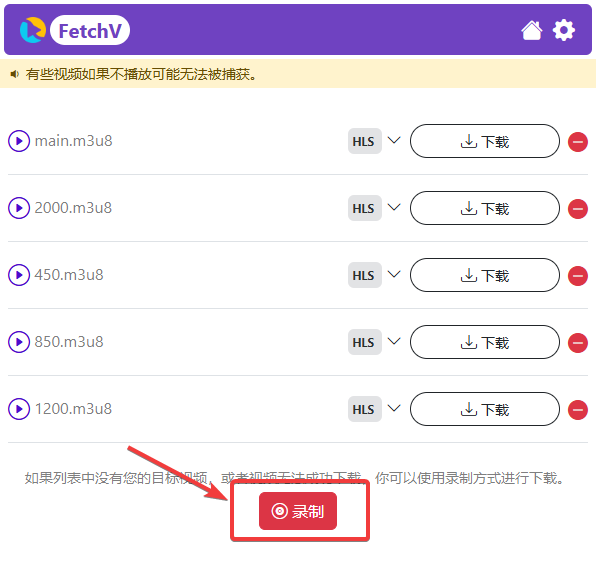Start recording with the red 录制 button
The image size is (596, 562).
(x=298, y=511)
